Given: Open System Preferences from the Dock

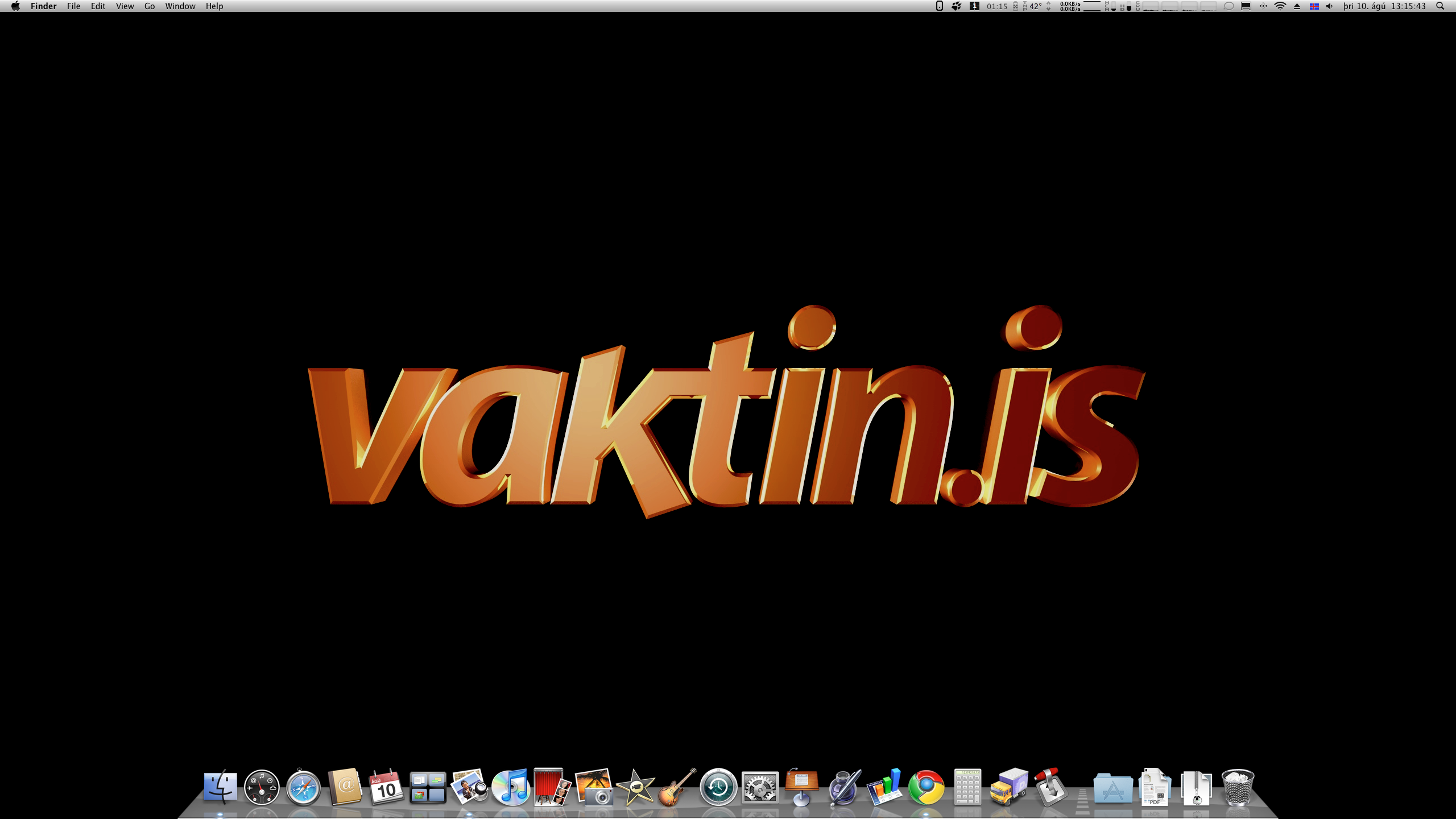Looking at the screenshot, I should coord(759,788).
